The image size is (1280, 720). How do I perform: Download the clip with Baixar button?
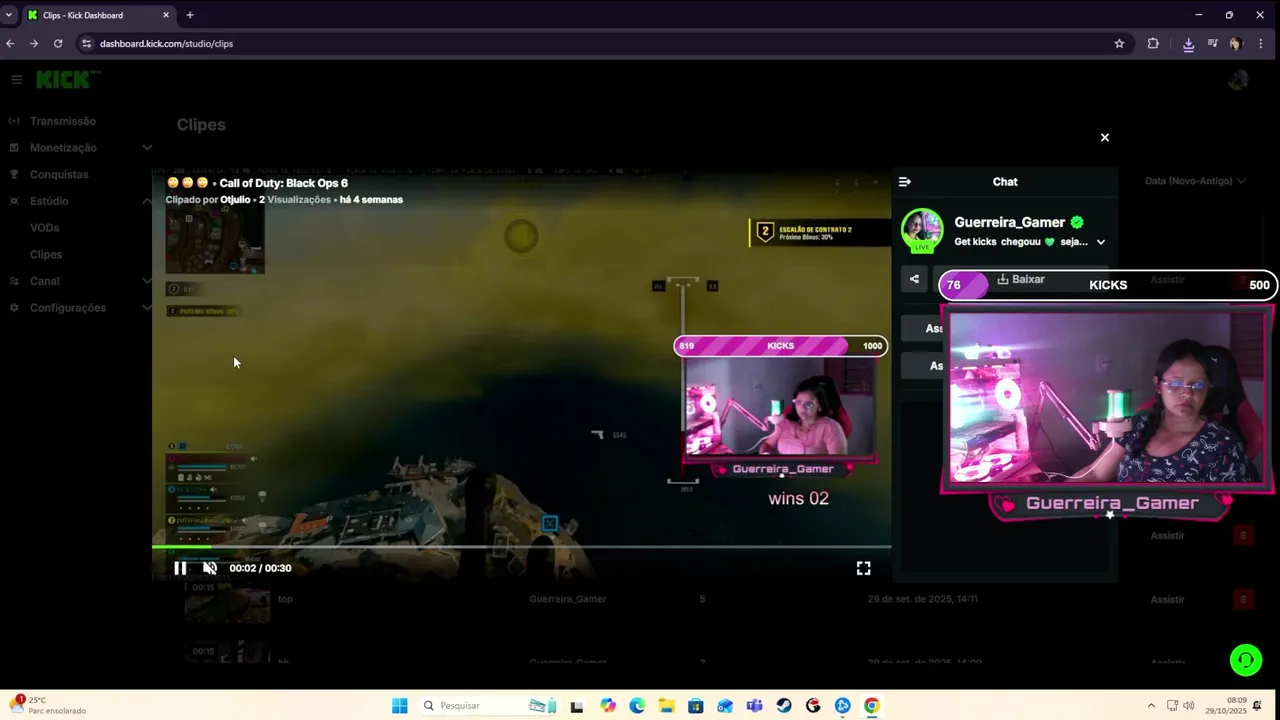(1021, 280)
